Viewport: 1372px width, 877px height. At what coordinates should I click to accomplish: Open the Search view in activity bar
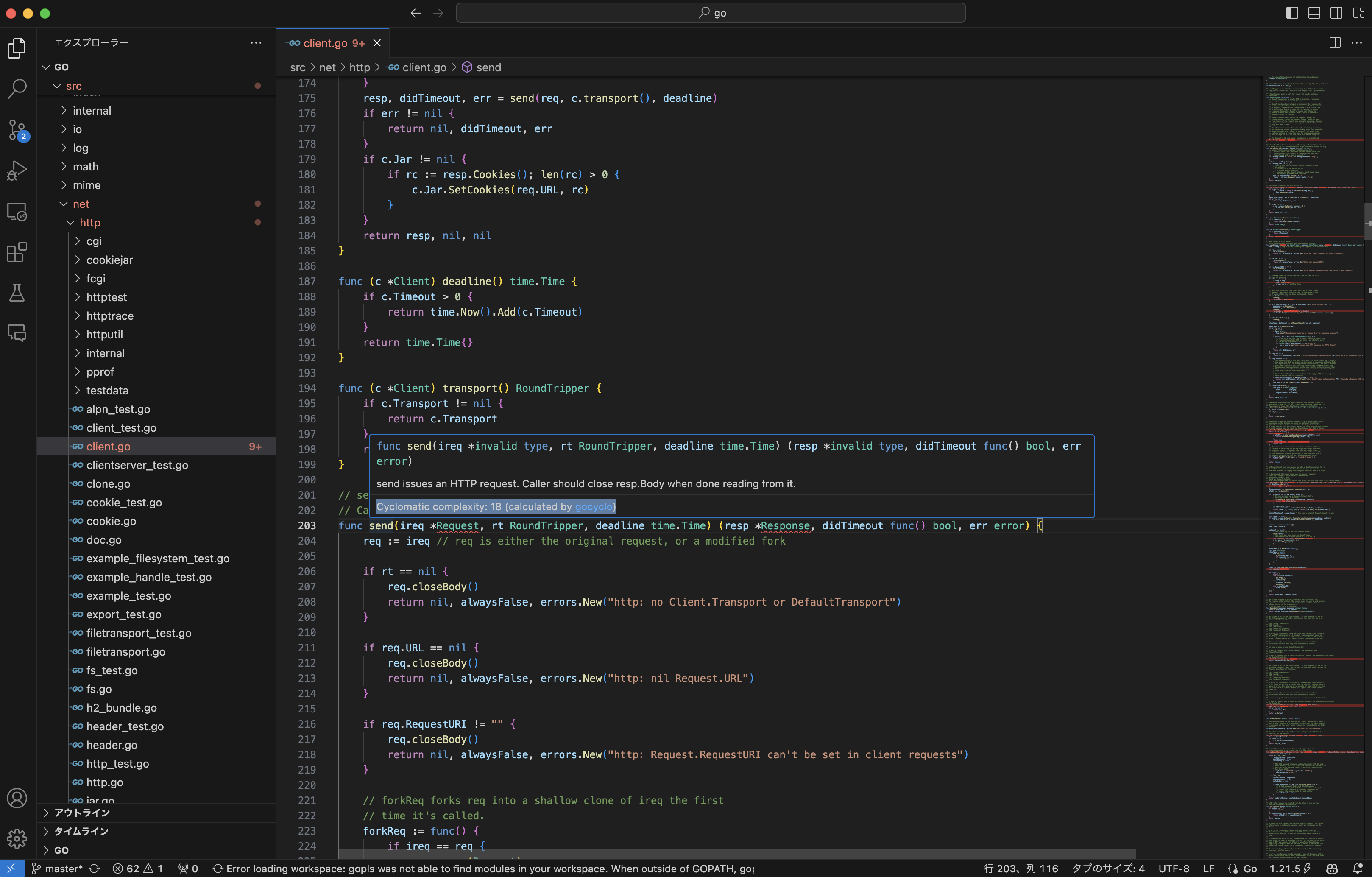click(x=17, y=88)
